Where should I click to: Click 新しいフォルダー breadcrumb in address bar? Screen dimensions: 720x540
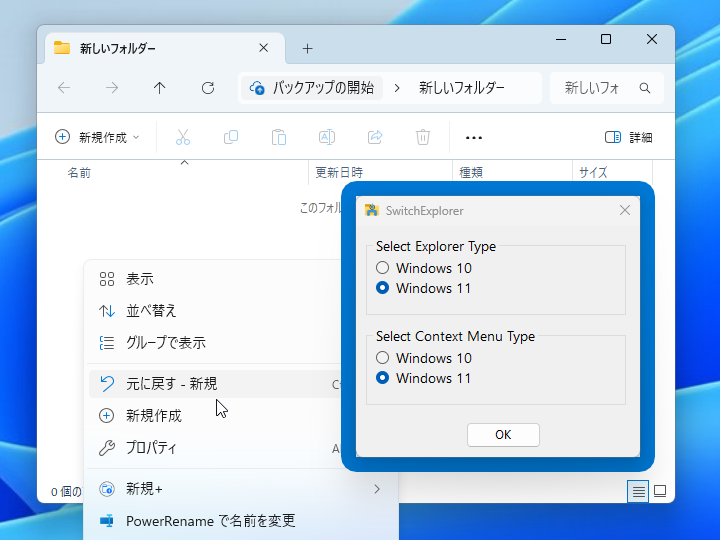tap(461, 88)
